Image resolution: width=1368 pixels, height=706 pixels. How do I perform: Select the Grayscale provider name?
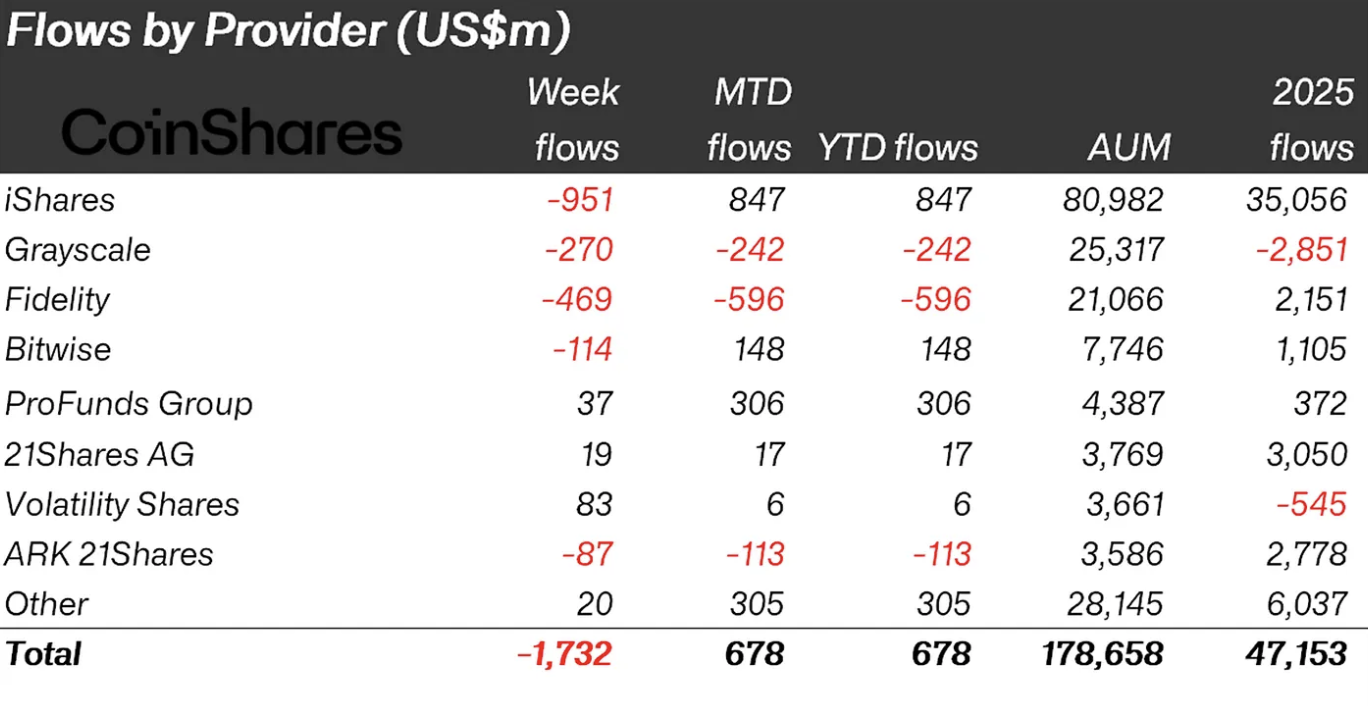pos(78,250)
